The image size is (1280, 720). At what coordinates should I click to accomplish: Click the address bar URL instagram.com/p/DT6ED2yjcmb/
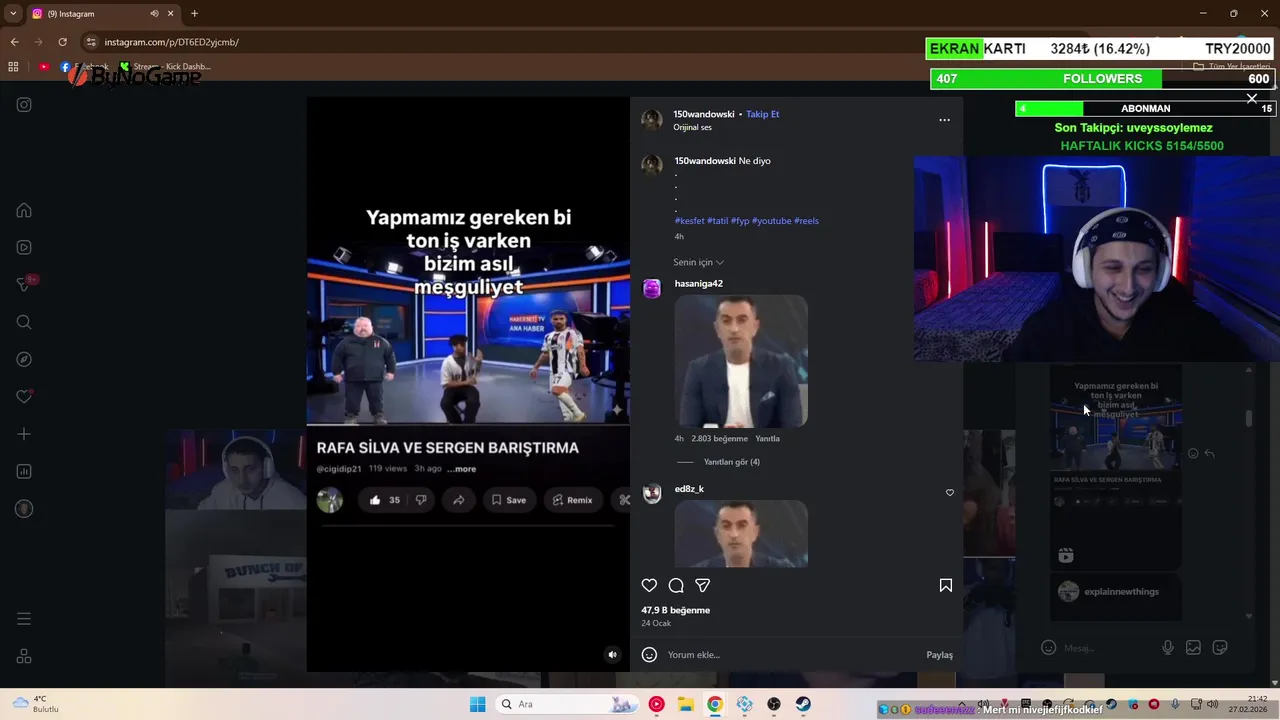tap(171, 42)
